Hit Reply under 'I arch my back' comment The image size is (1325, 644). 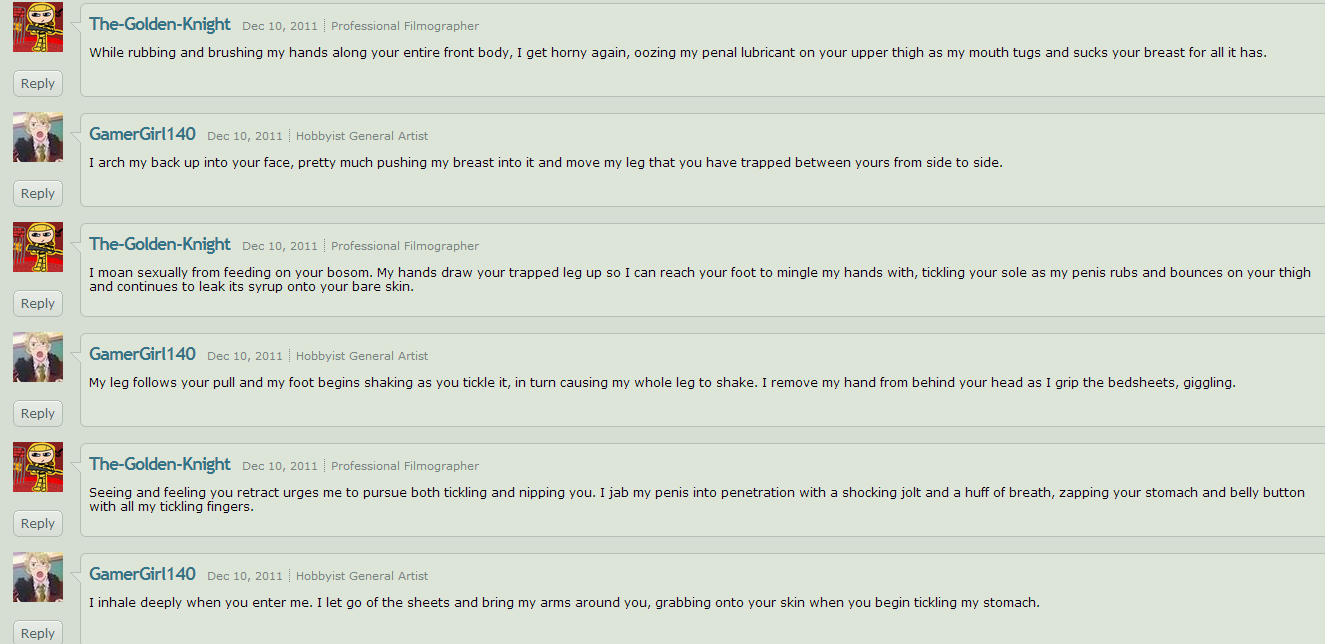[38, 194]
